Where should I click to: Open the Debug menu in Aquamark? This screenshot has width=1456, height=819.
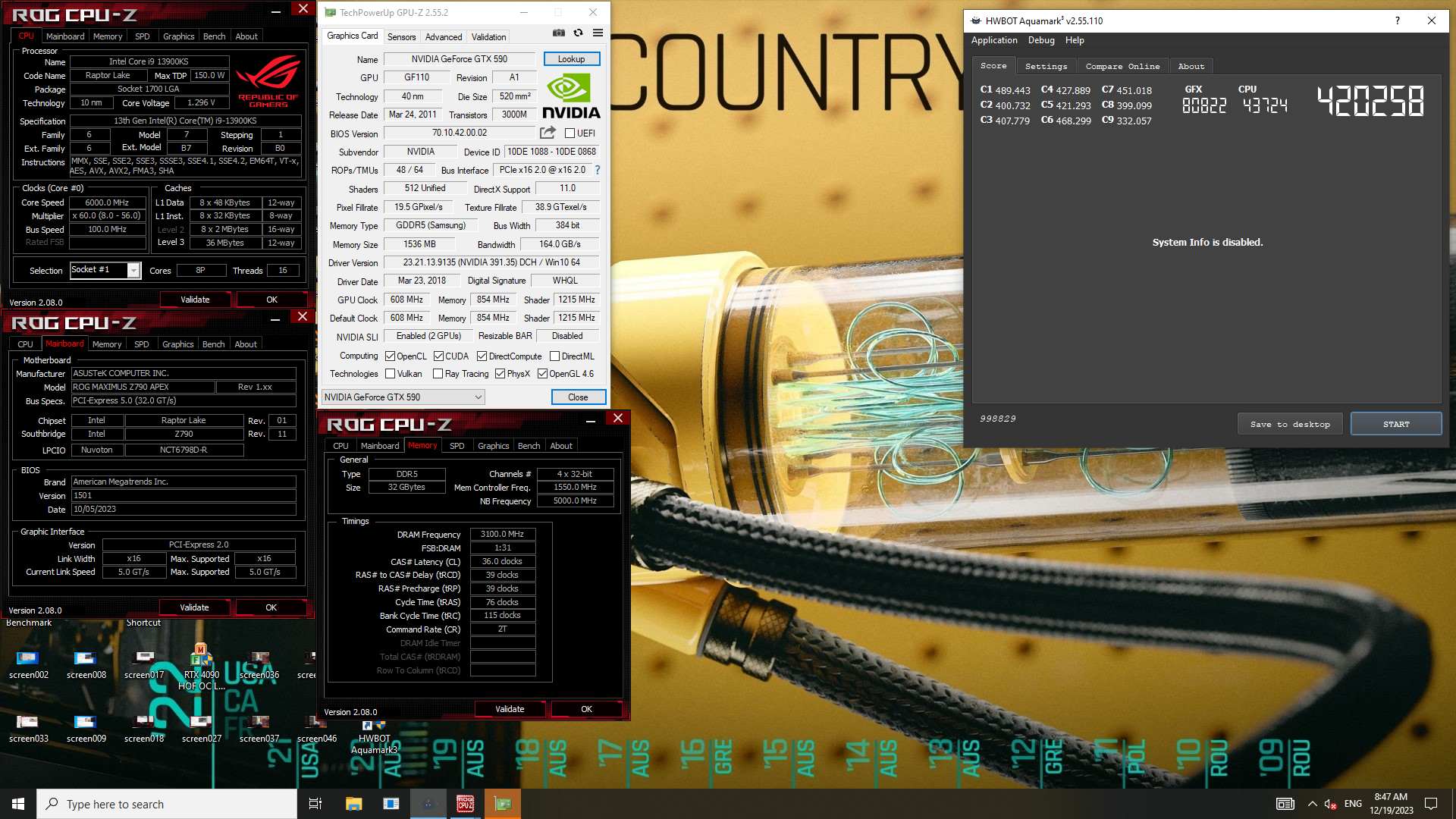tap(1041, 40)
